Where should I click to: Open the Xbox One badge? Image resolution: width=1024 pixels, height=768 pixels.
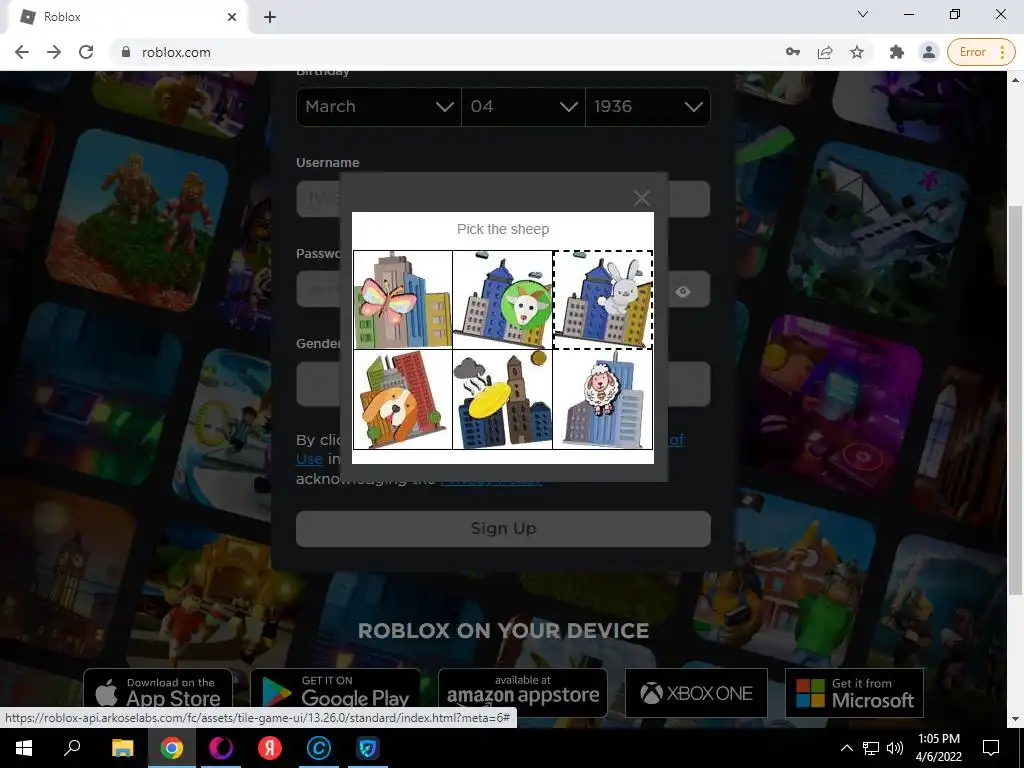(696, 692)
